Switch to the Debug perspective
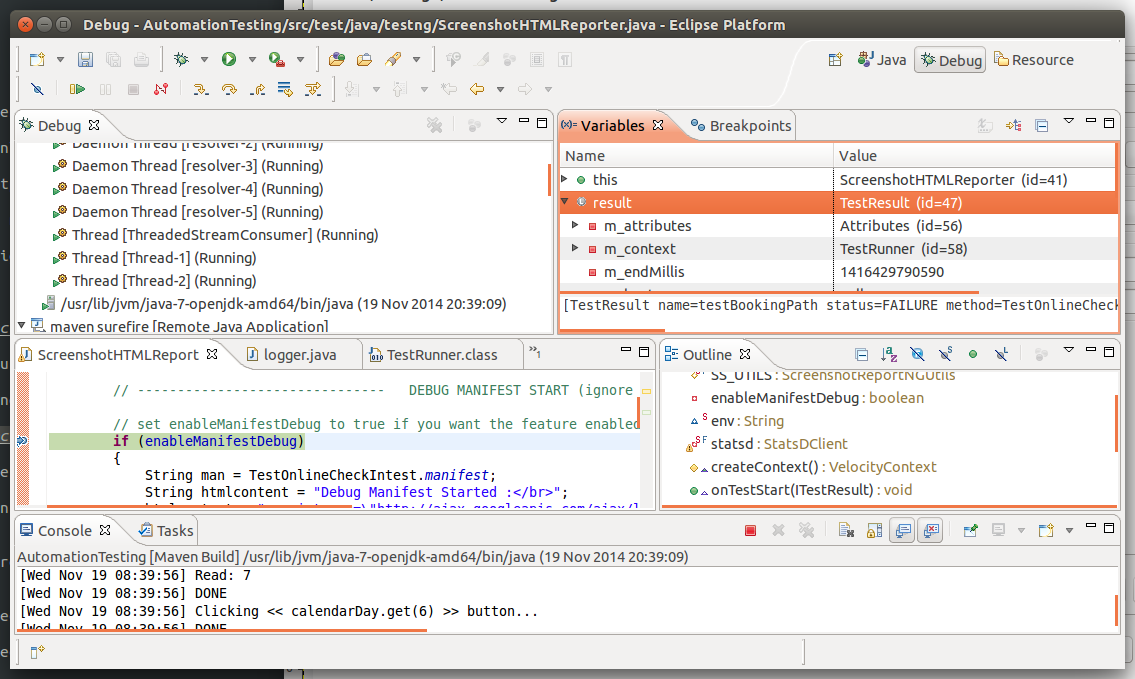 951,60
